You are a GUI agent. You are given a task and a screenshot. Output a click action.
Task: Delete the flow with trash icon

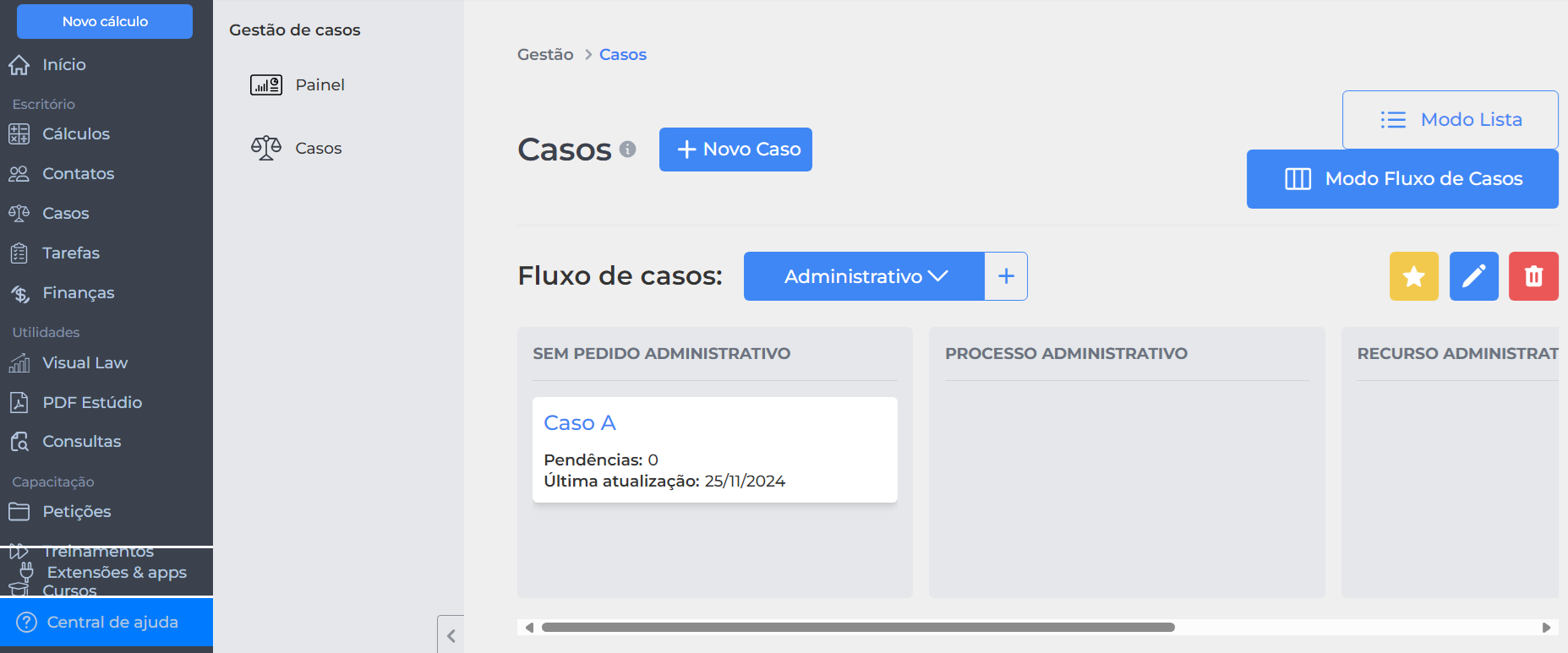(1534, 276)
